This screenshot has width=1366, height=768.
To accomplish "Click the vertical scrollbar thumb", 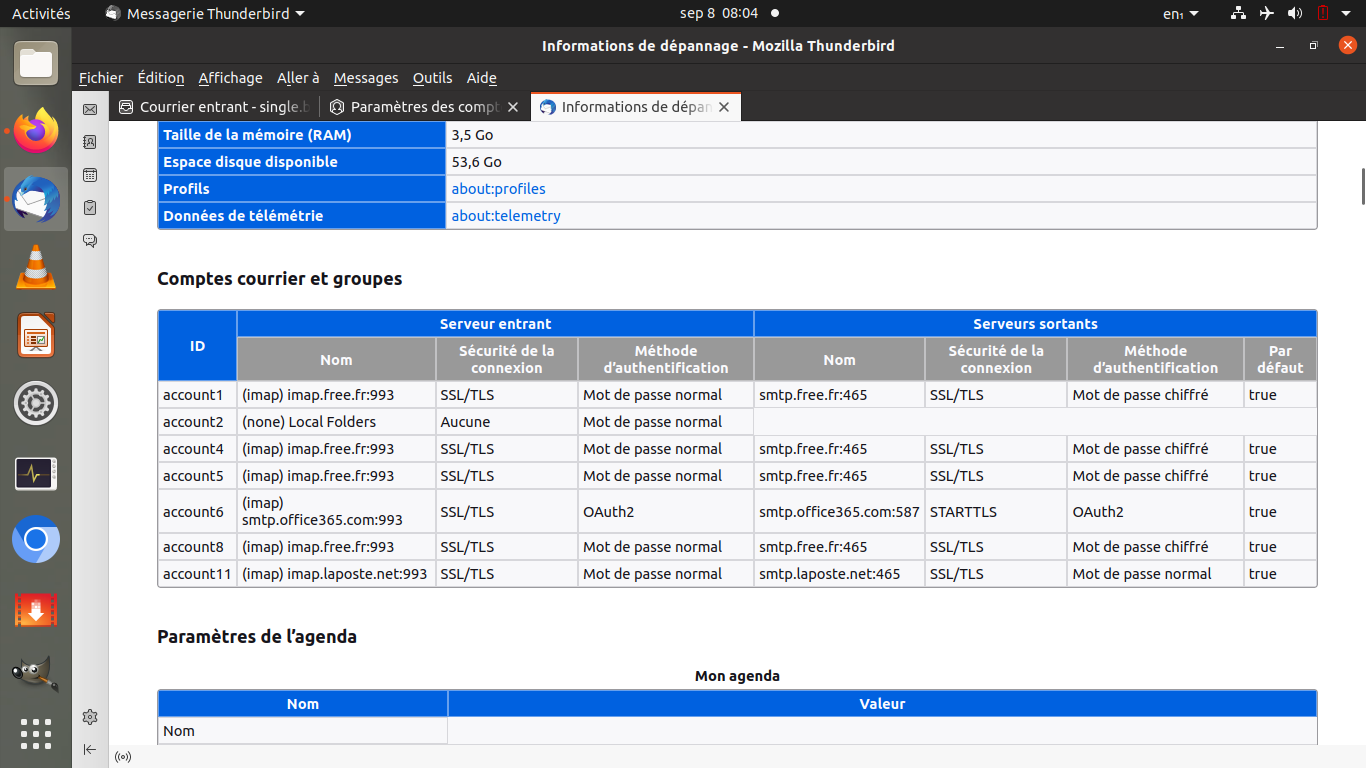I will 1362,185.
